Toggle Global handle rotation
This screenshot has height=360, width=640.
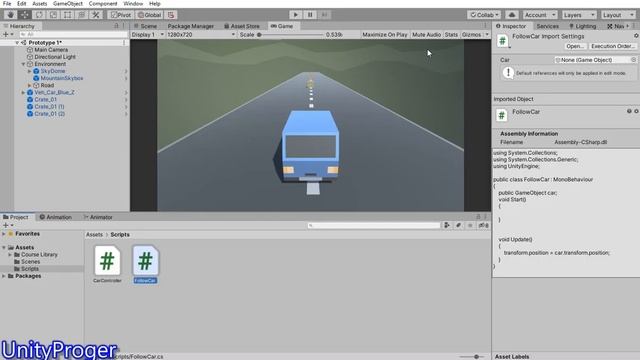click(149, 15)
